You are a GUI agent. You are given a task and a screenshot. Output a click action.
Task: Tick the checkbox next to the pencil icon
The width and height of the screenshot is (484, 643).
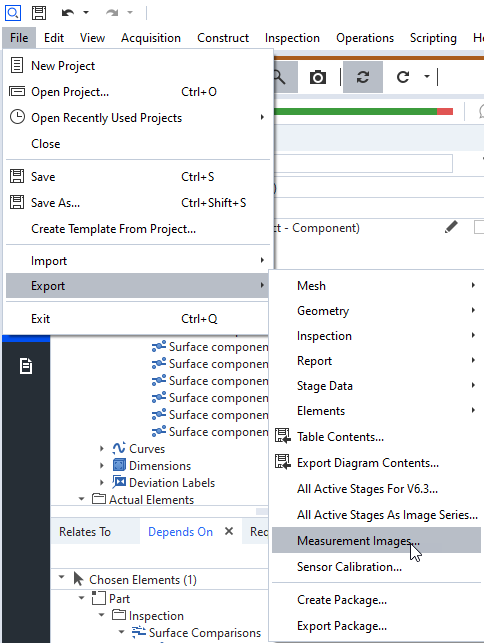[479, 227]
